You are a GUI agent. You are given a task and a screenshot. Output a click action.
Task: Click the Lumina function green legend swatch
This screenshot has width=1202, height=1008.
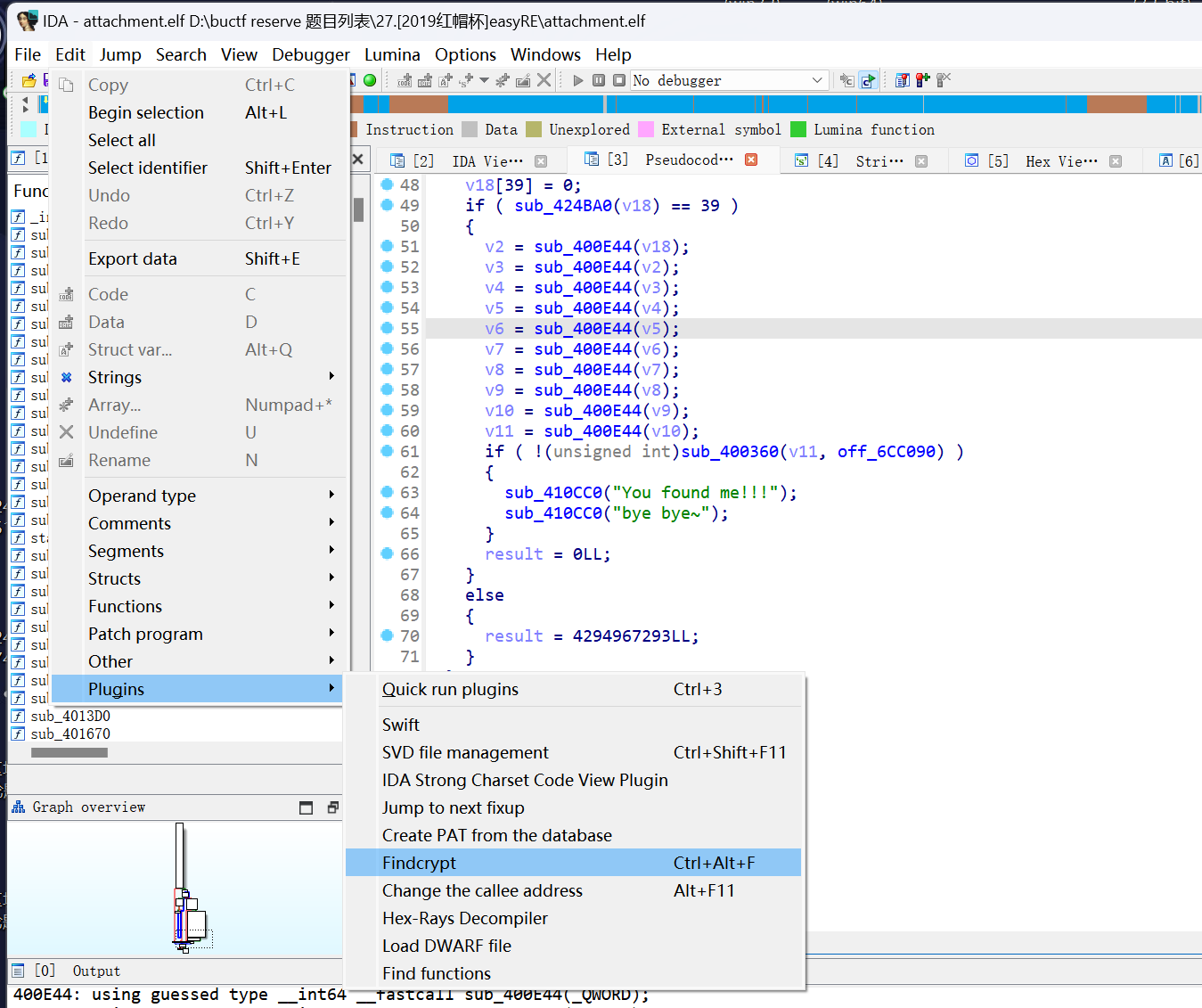click(798, 129)
